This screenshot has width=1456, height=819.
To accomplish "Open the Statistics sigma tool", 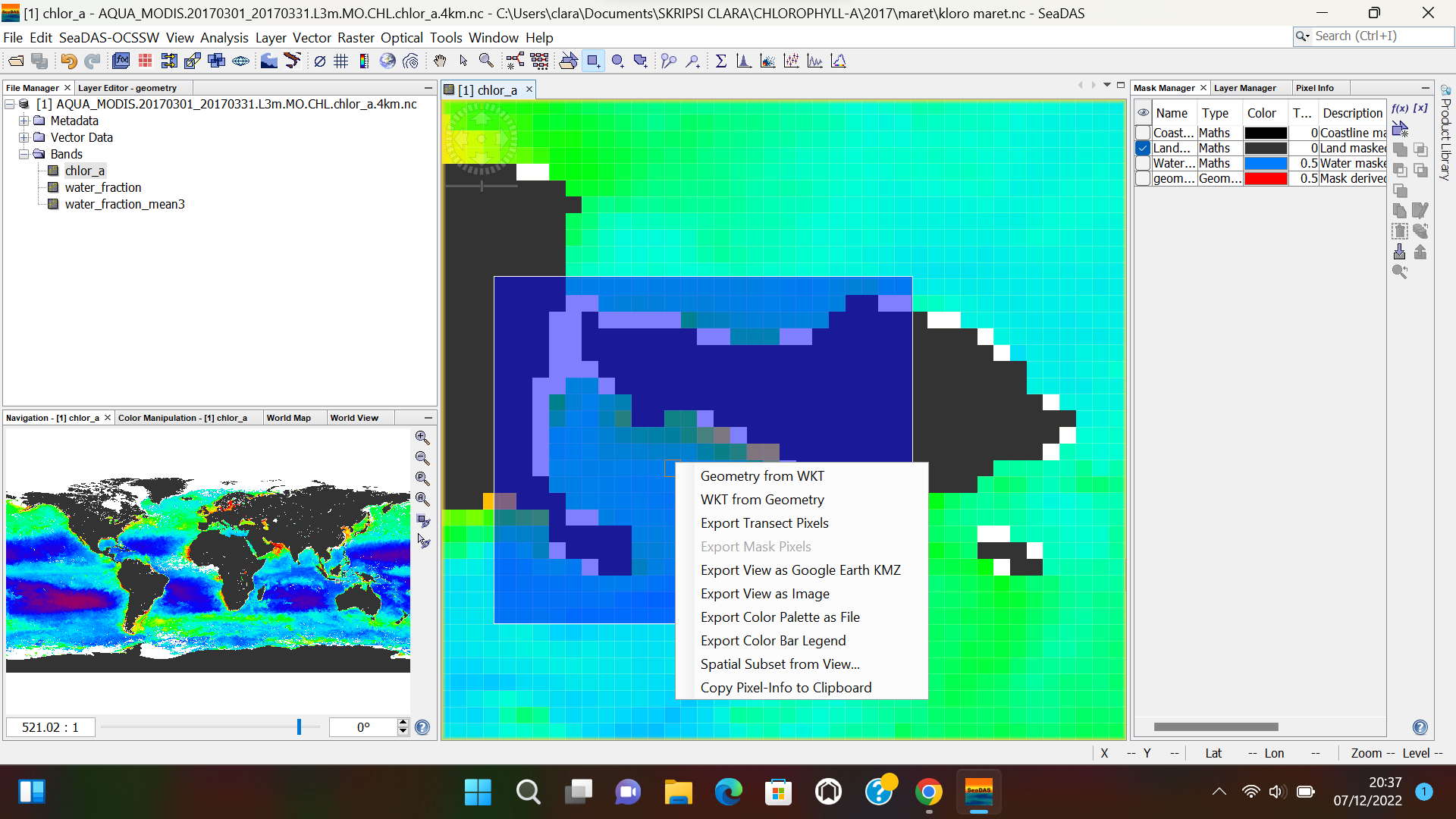I will [x=721, y=61].
